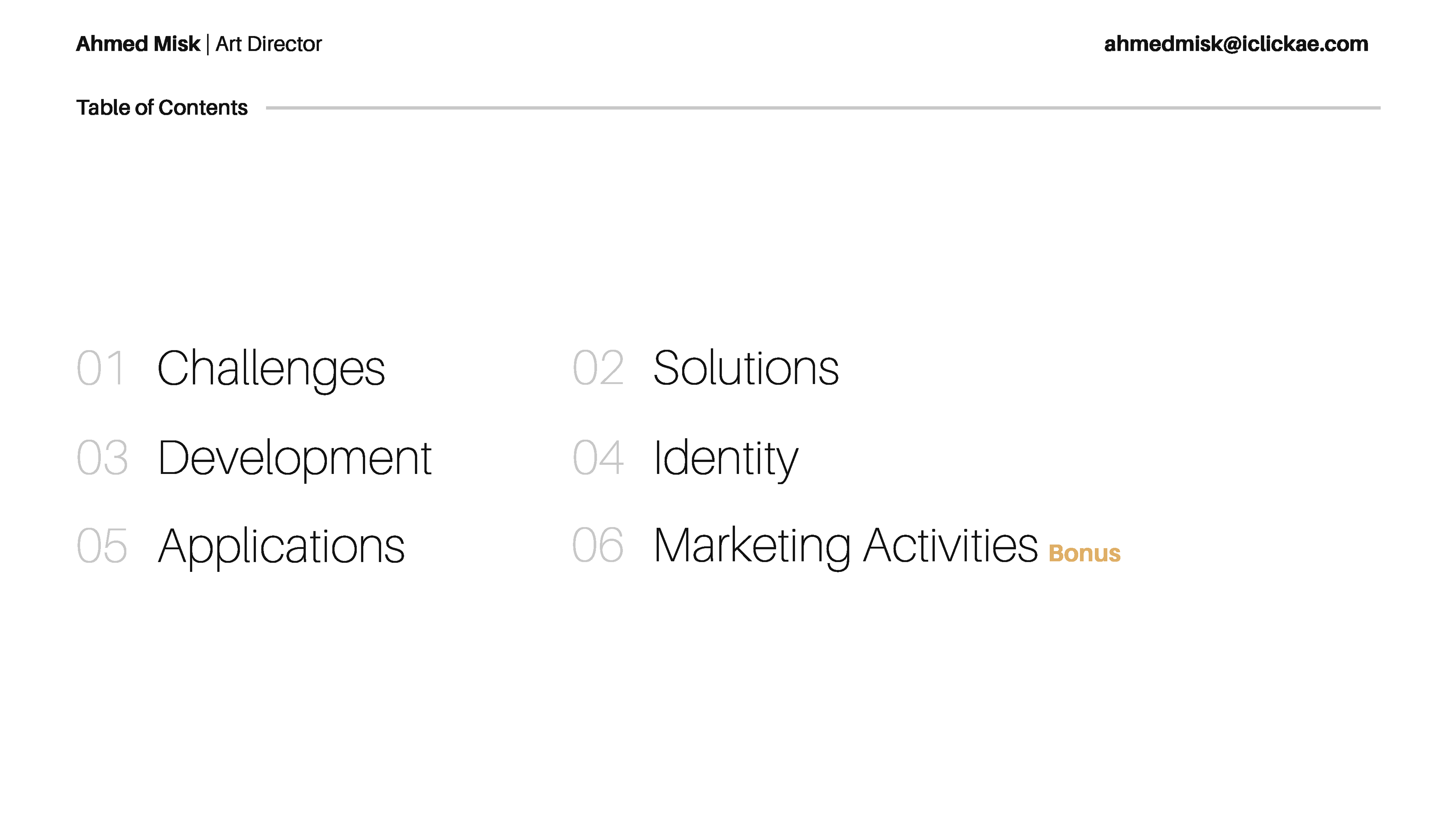The width and height of the screenshot is (1456, 819).
Task: Open the Challenges section entry
Action: click(x=271, y=369)
